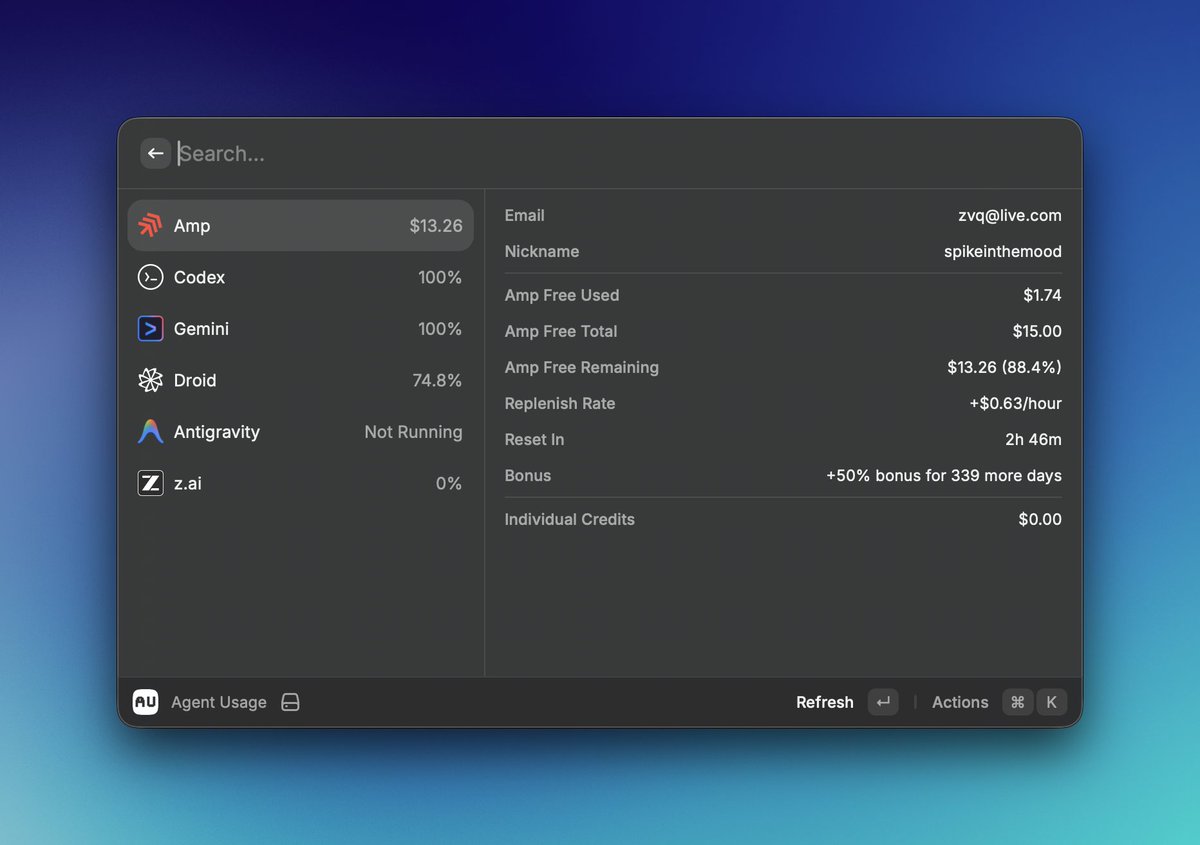Click the $13.26 (88.4%) value

pos(1005,367)
